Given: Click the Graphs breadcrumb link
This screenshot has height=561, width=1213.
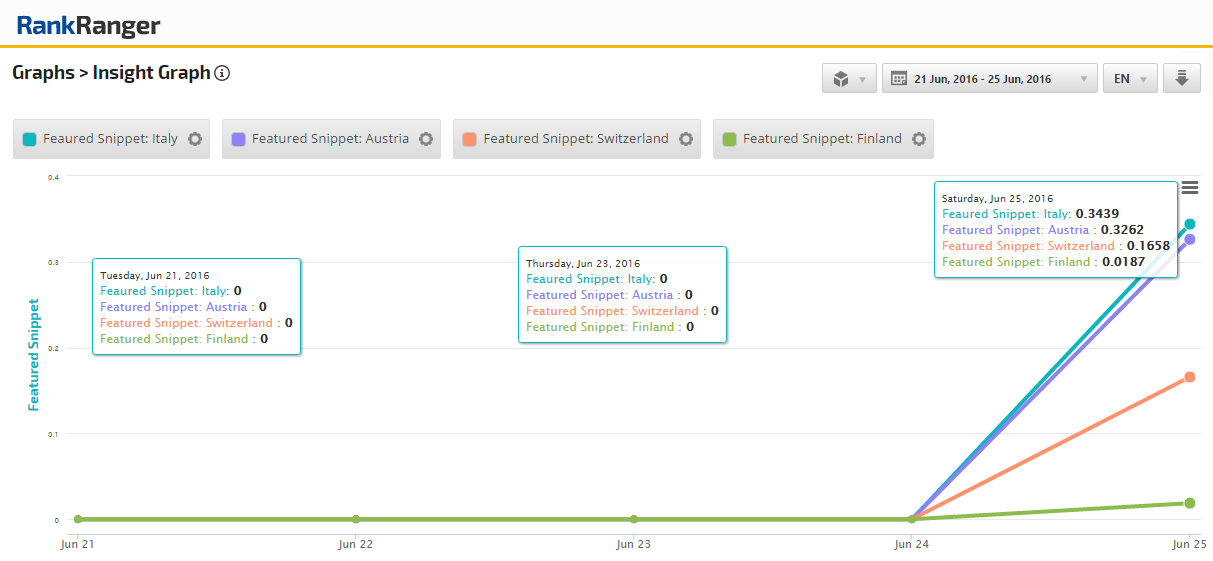Looking at the screenshot, I should [43, 73].
